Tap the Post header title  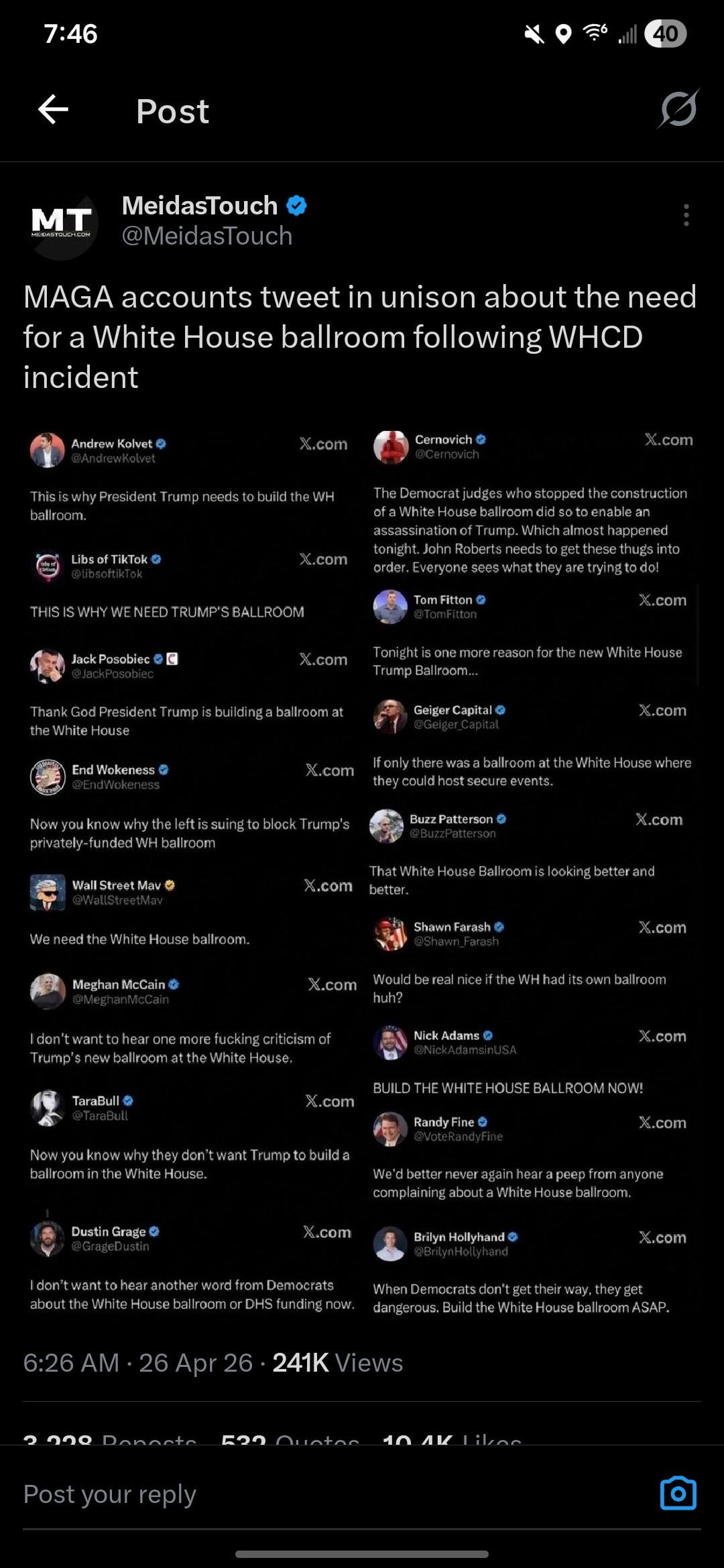tap(173, 111)
